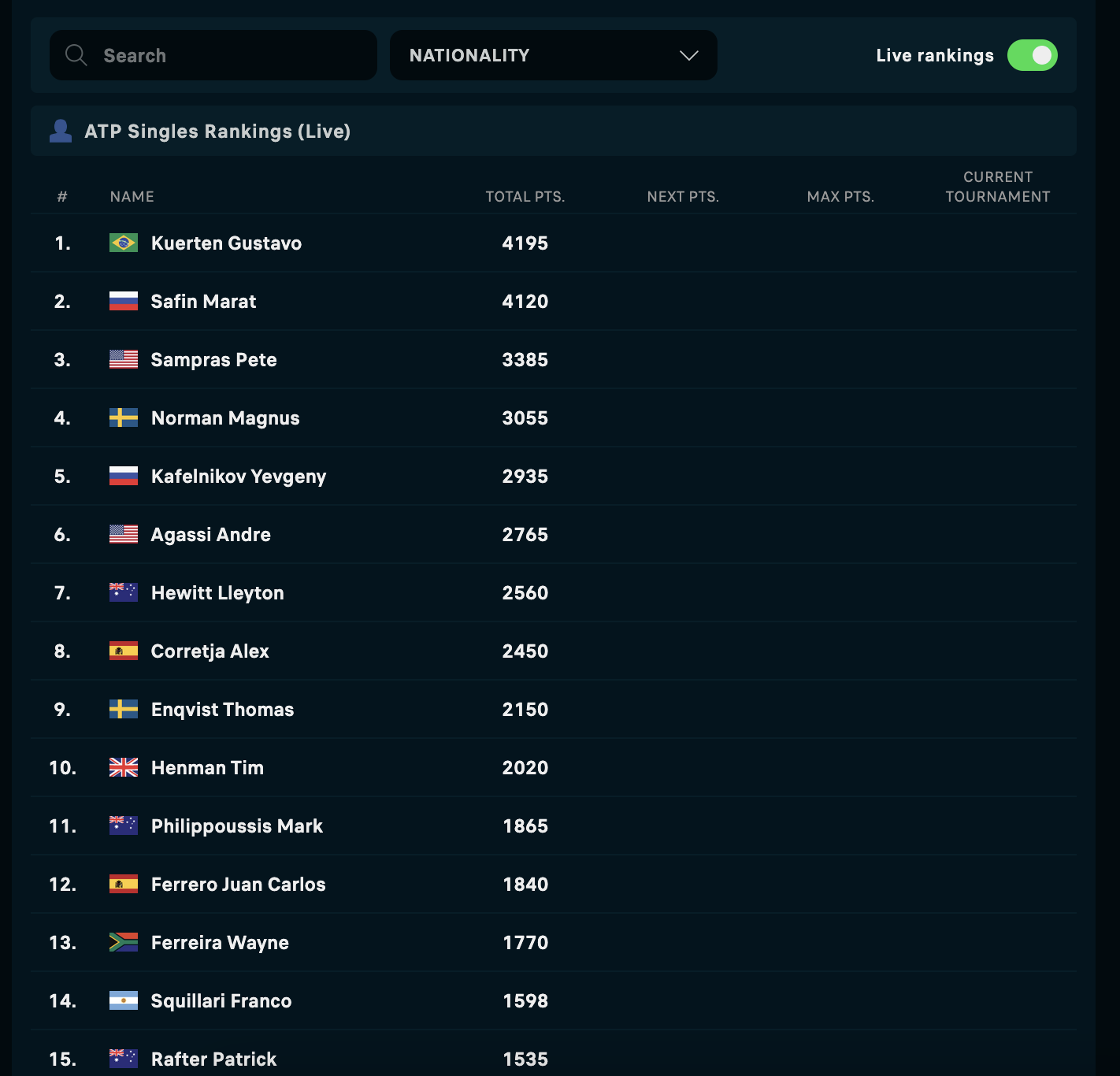Click Hewitt's total points 2560
The width and height of the screenshot is (1120, 1076).
[525, 593]
